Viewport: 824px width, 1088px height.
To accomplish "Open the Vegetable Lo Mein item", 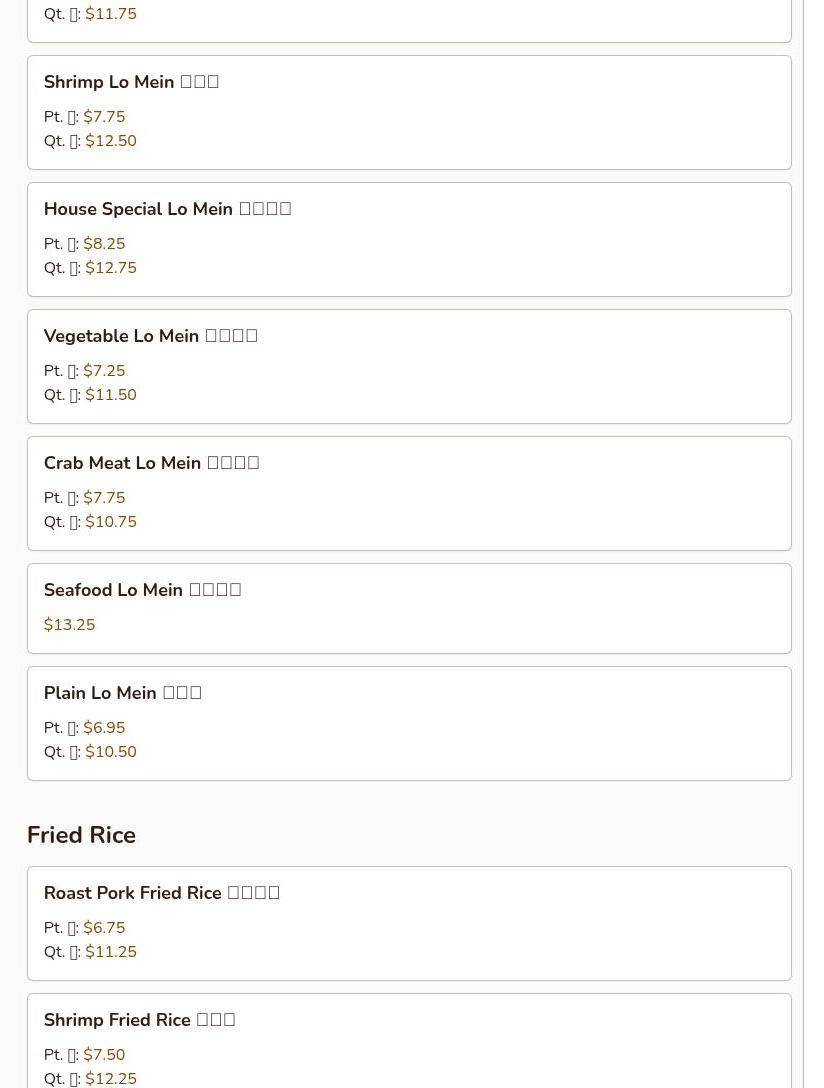I will [x=150, y=336].
